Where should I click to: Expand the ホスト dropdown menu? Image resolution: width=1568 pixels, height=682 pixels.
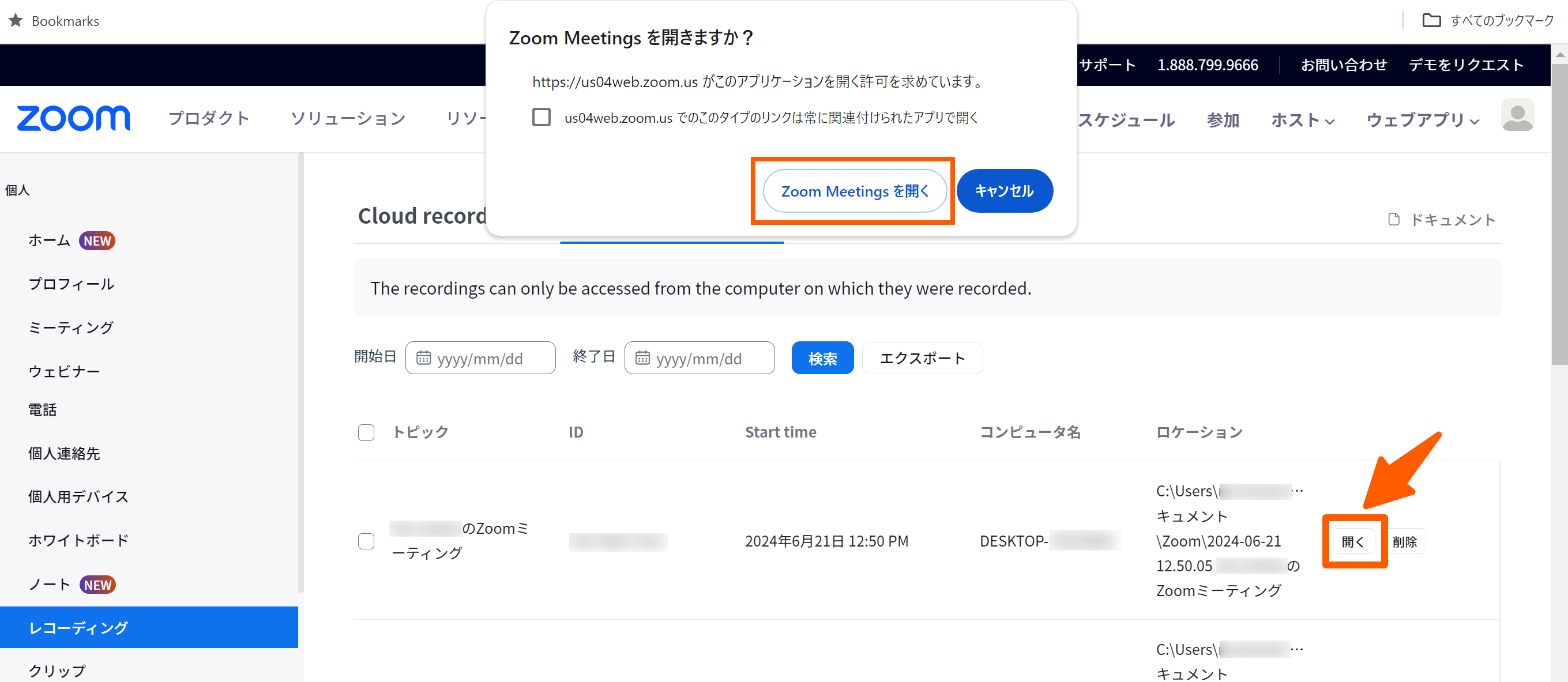point(1303,120)
